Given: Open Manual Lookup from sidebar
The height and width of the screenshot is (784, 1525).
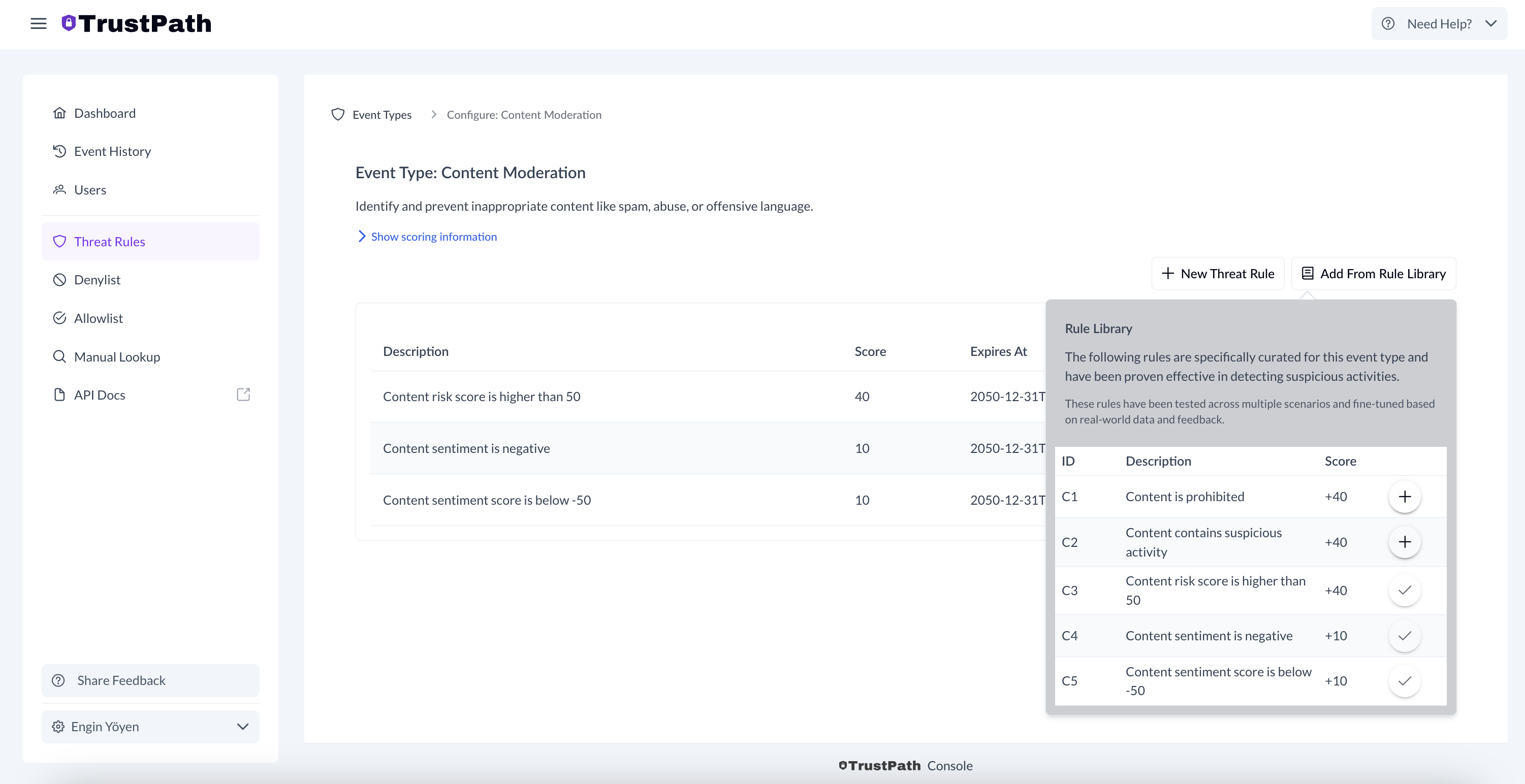Looking at the screenshot, I should (150, 357).
